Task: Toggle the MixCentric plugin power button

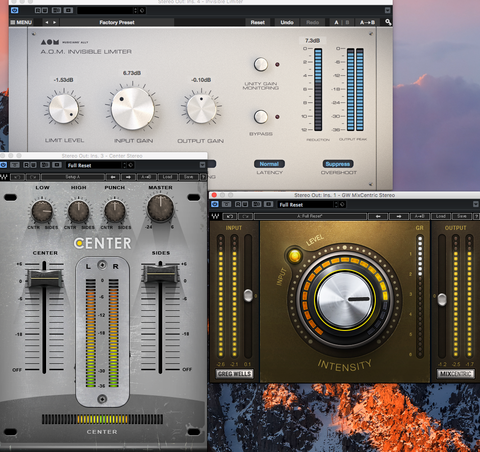Action: click(215, 204)
